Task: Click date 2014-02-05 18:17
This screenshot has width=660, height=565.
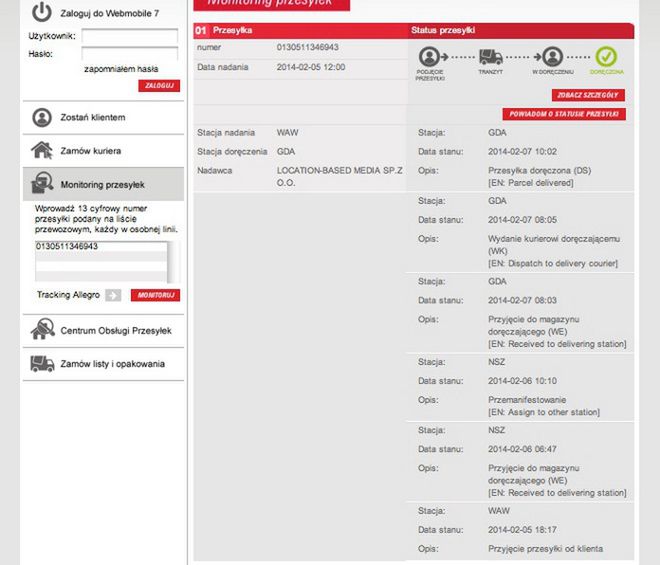Action: point(522,530)
